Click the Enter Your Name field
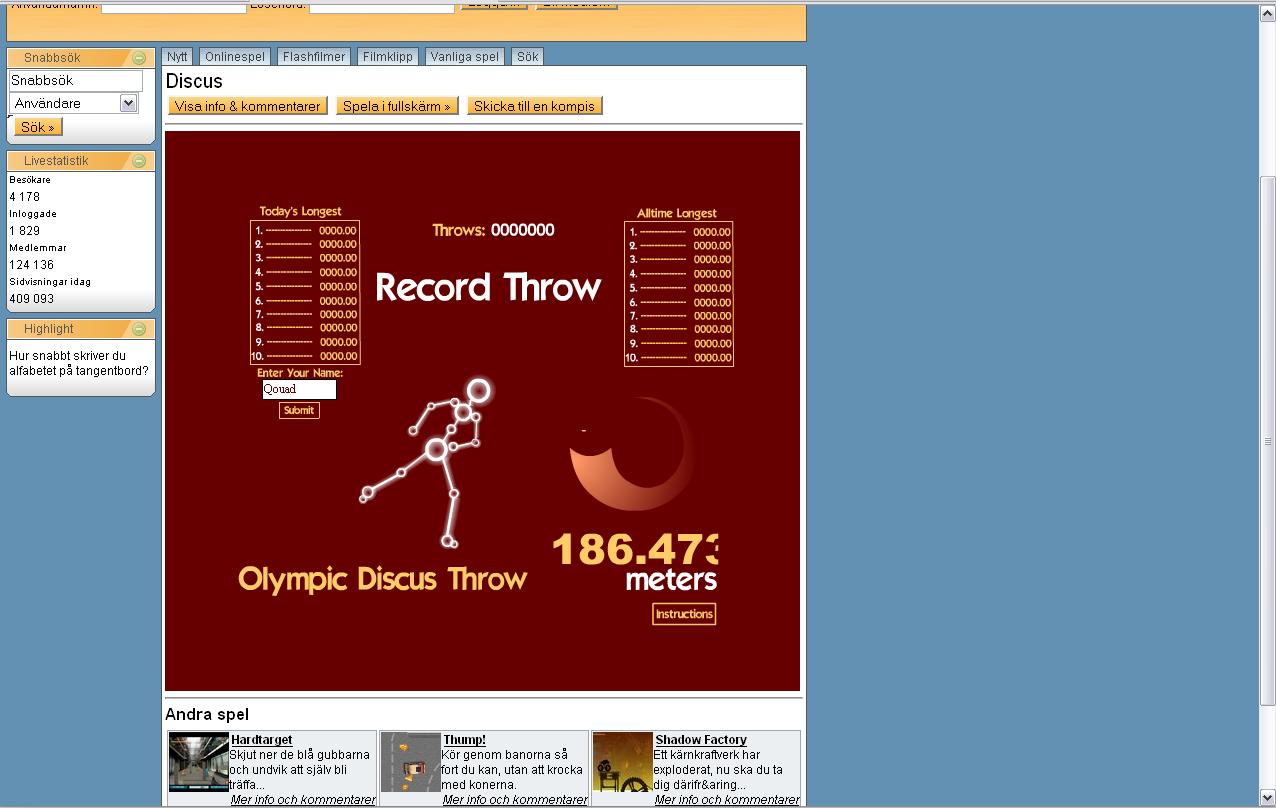The height and width of the screenshot is (808, 1276). 299,389
